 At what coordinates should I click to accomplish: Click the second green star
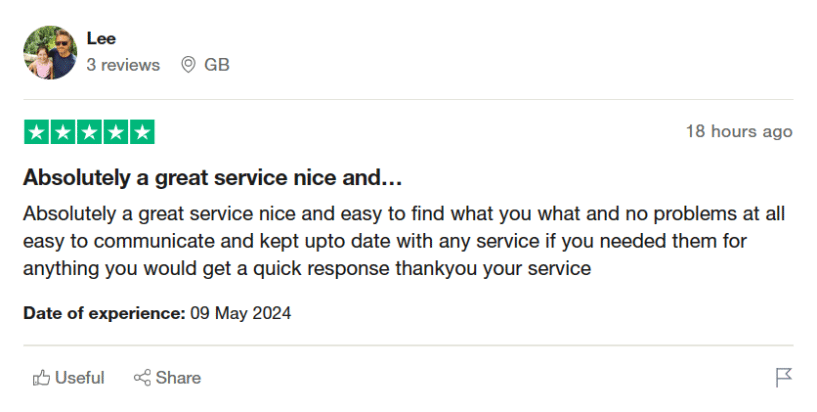(63, 132)
